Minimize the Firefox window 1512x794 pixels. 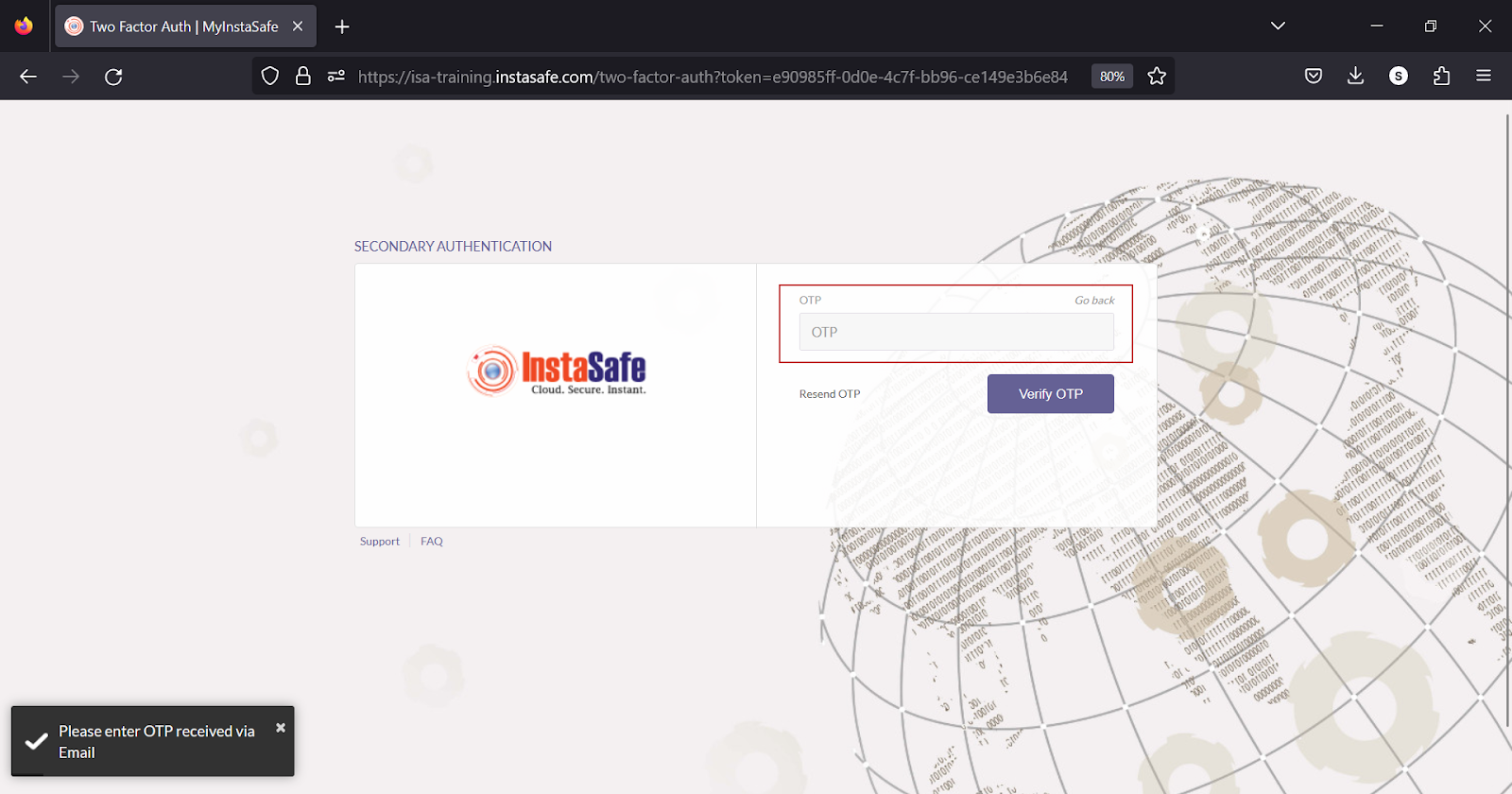pos(1377,26)
